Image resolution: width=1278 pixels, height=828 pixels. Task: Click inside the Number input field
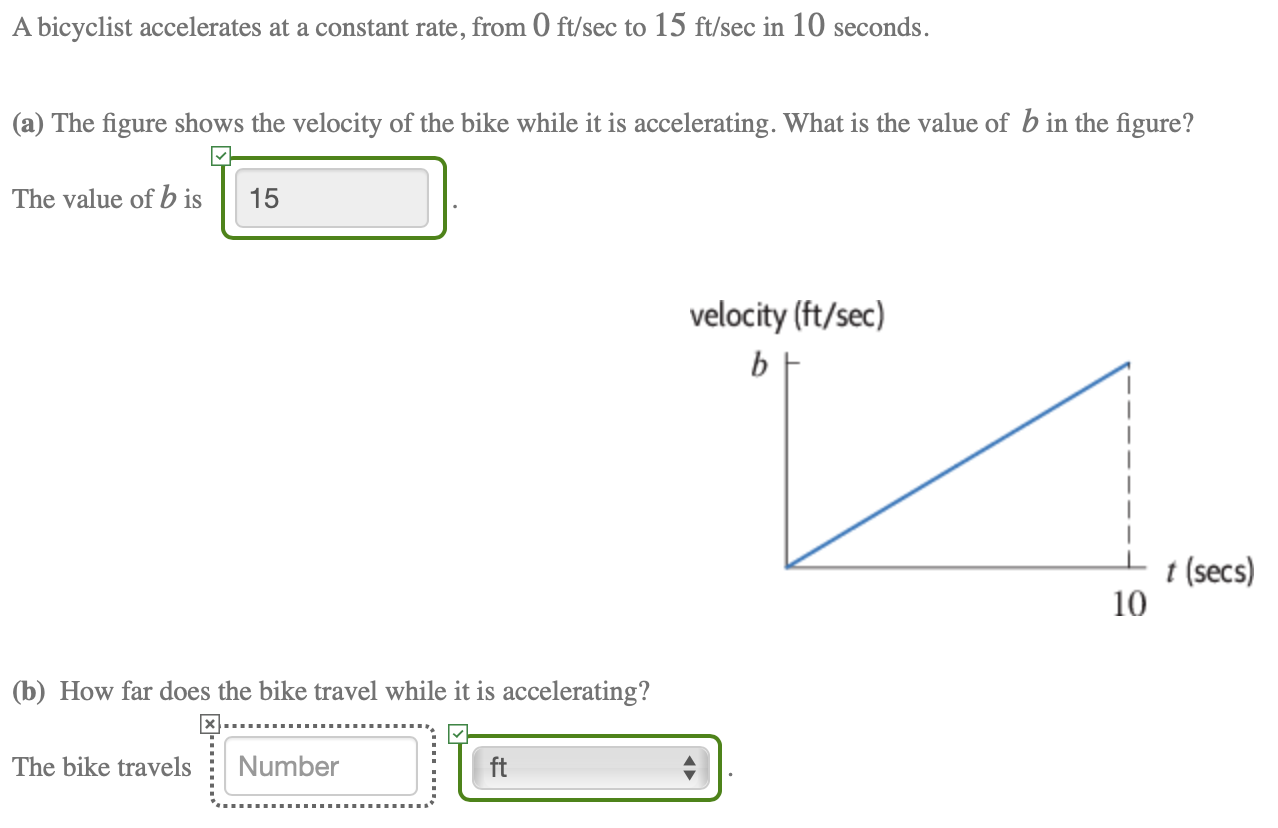[x=321, y=766]
